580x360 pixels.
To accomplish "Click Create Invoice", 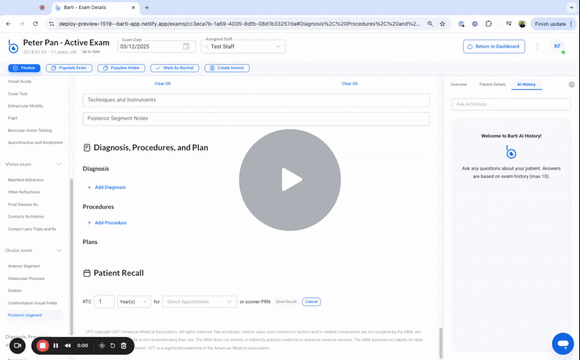I will (x=227, y=68).
